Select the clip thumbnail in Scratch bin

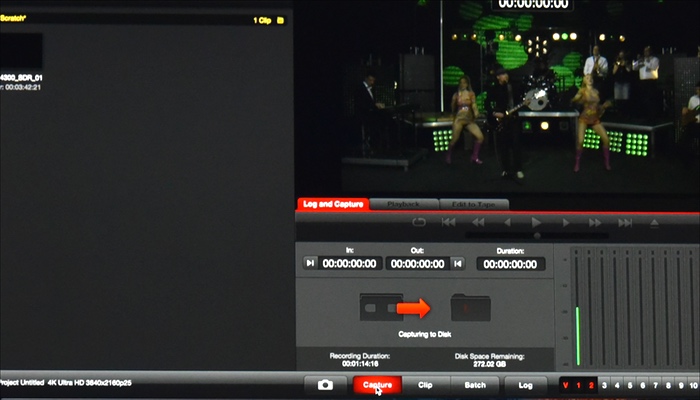tap(21, 51)
